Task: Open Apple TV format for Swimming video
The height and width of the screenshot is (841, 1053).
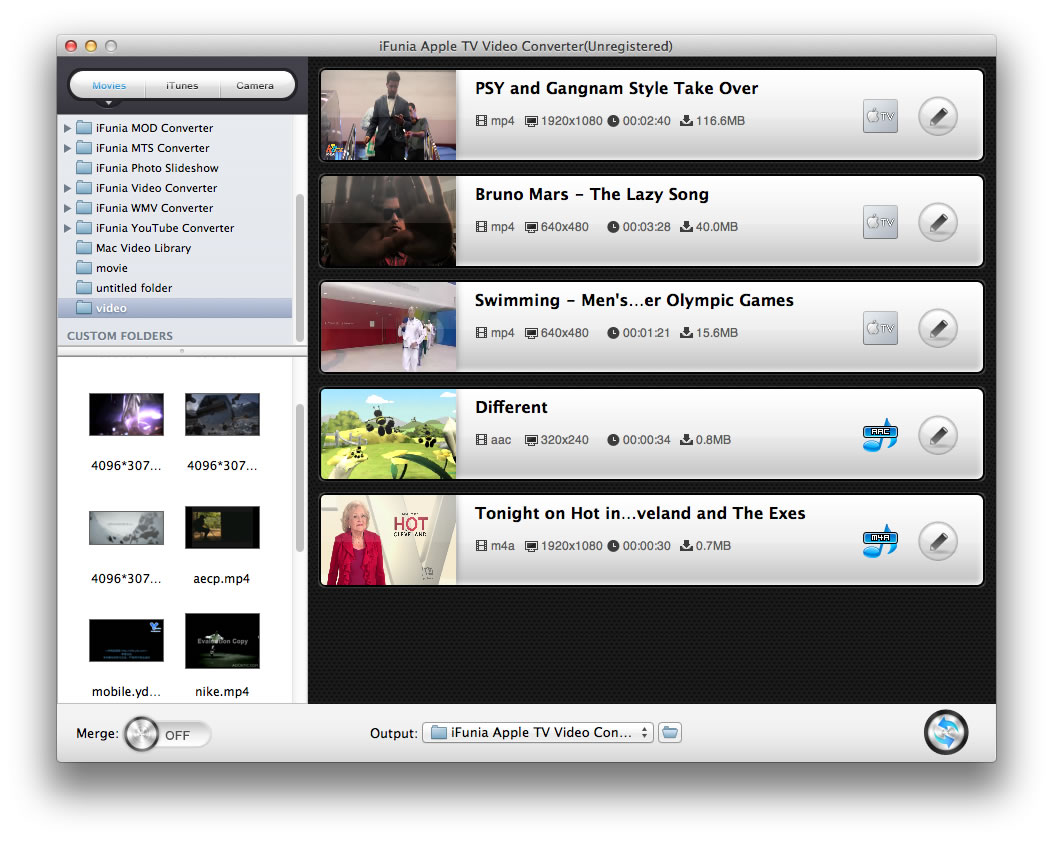Action: point(880,328)
